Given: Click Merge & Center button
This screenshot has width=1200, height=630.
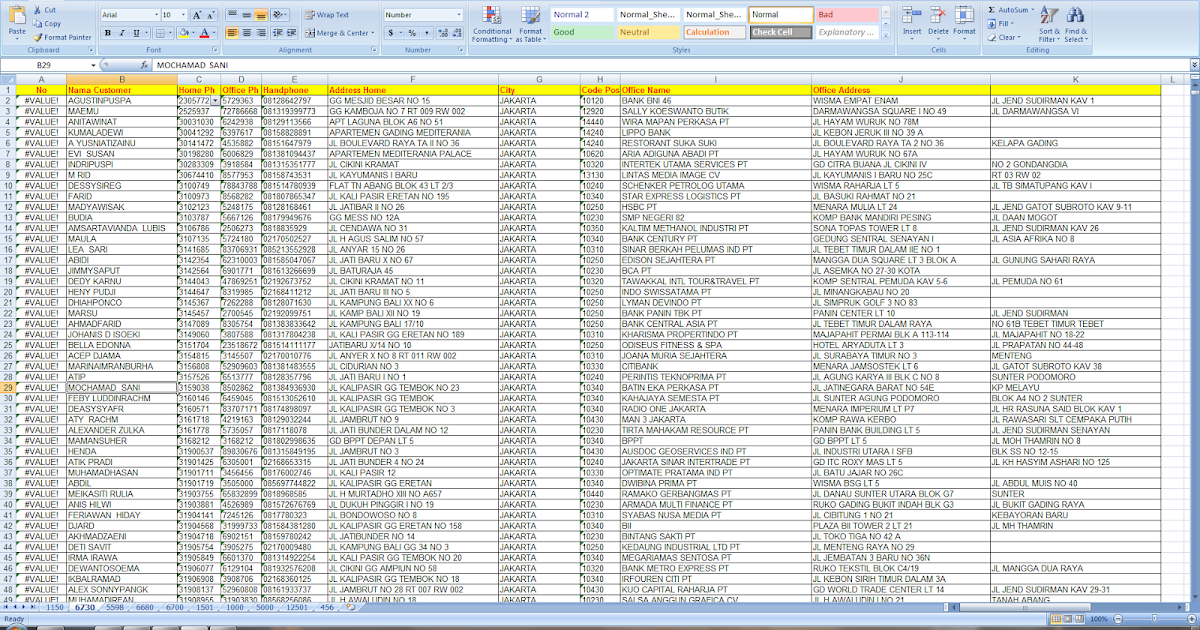Looking at the screenshot, I should pos(340,33).
